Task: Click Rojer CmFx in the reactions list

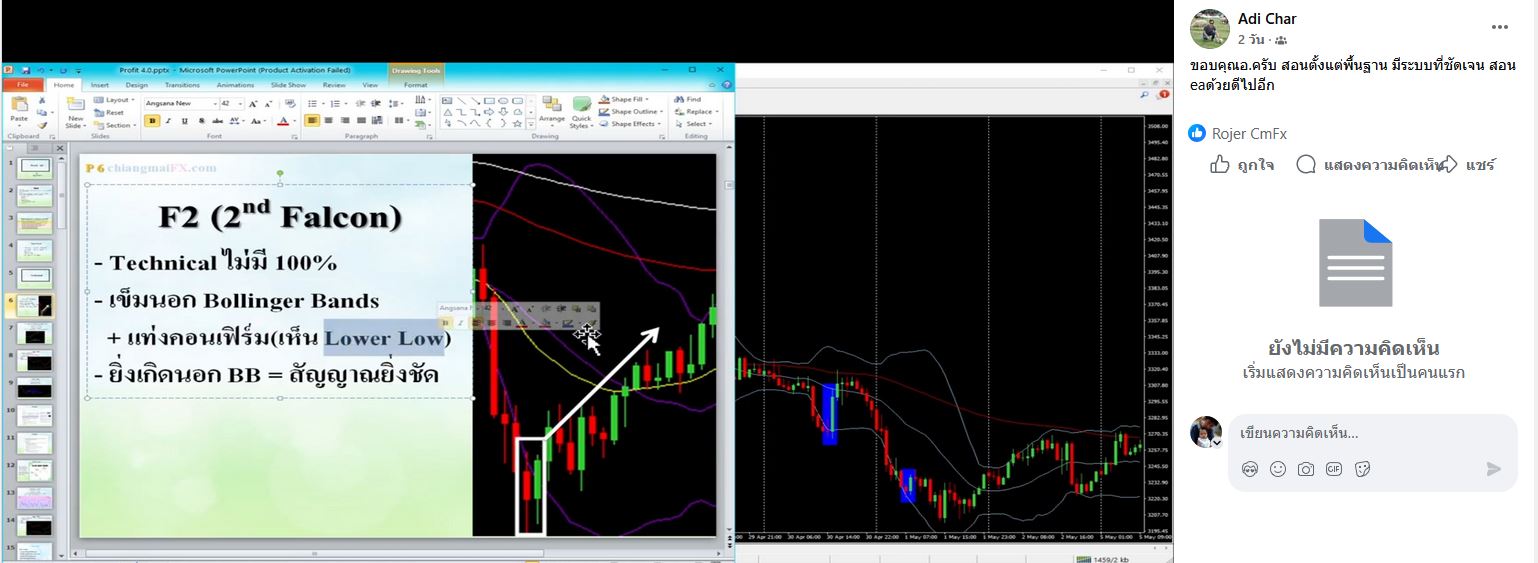Action: tap(1249, 133)
